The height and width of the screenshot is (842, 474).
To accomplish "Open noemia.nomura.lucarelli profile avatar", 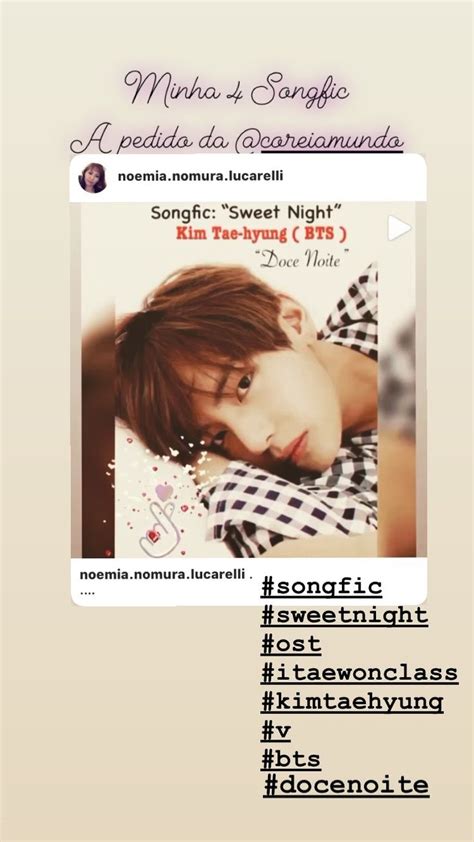I will [x=93, y=178].
